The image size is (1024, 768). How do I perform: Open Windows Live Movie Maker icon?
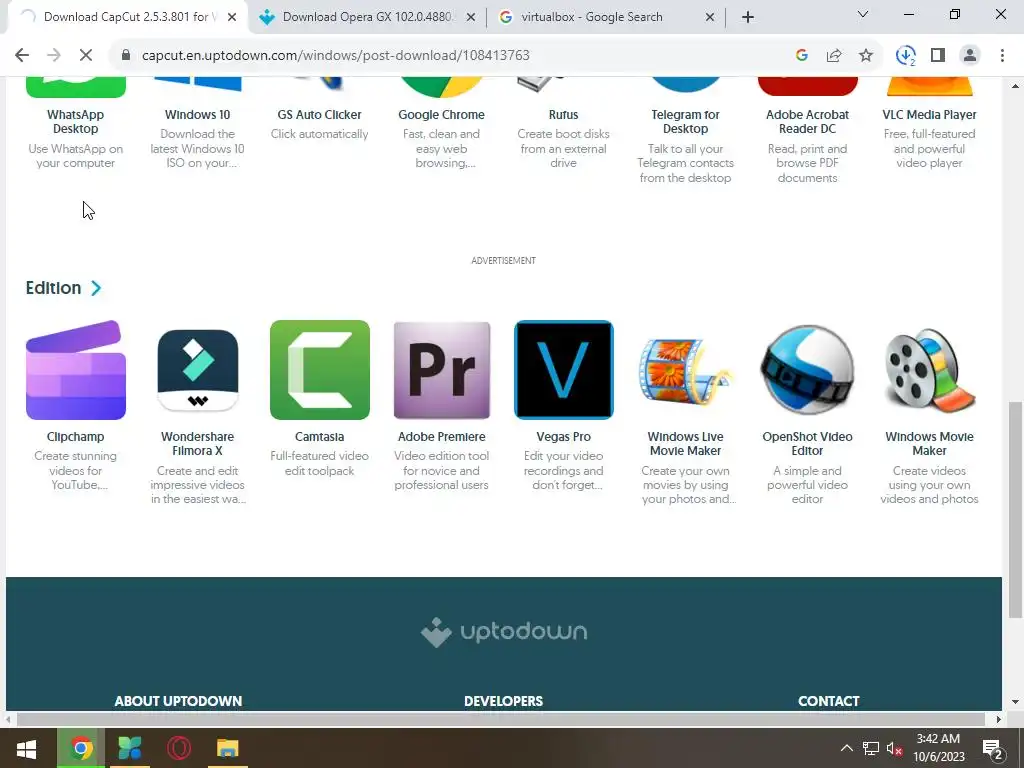685,370
